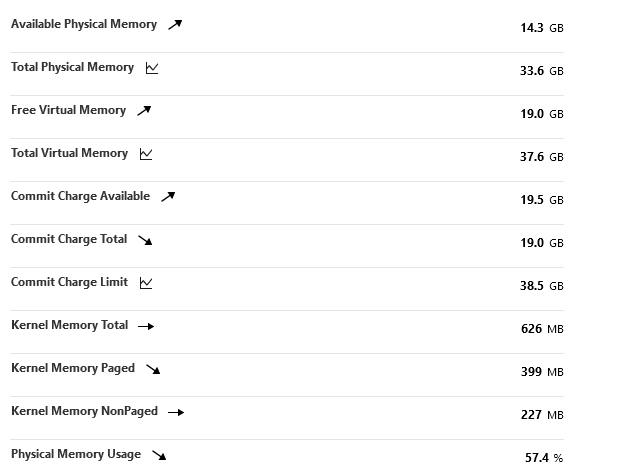Click the rising arrow beside Free Virtual Memory
Image resolution: width=620 pixels, height=476 pixels.
(144, 111)
